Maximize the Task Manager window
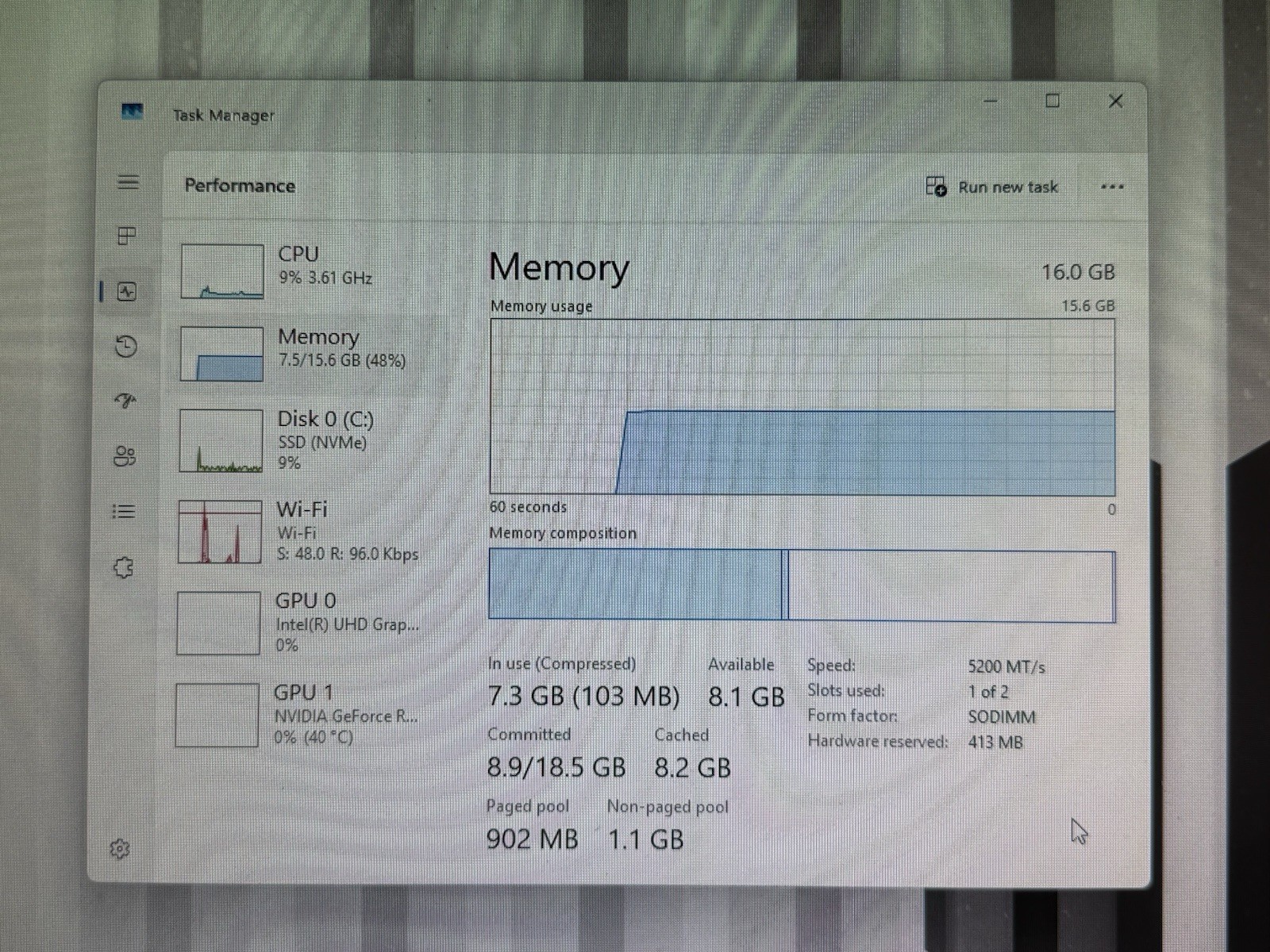Screen dimensions: 1270x952 (x=1053, y=101)
